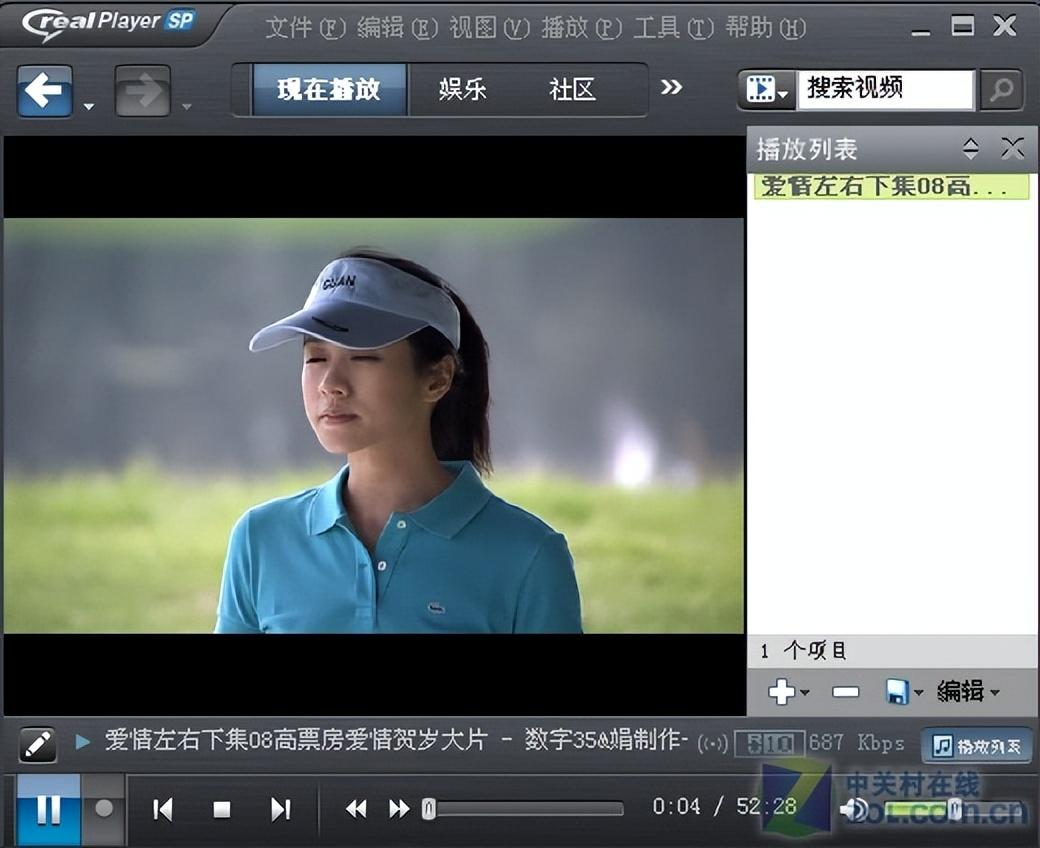
Task: Fast forward the video
Action: 398,809
